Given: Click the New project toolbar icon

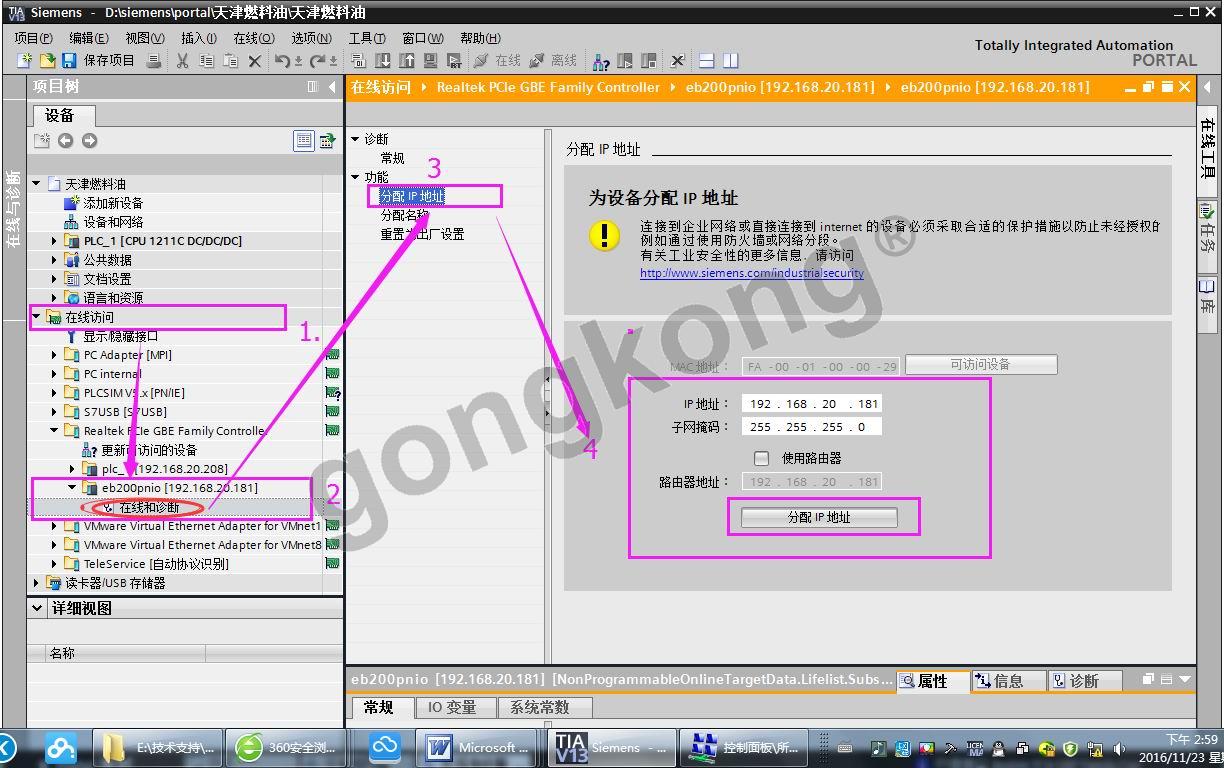Looking at the screenshot, I should (x=25, y=61).
